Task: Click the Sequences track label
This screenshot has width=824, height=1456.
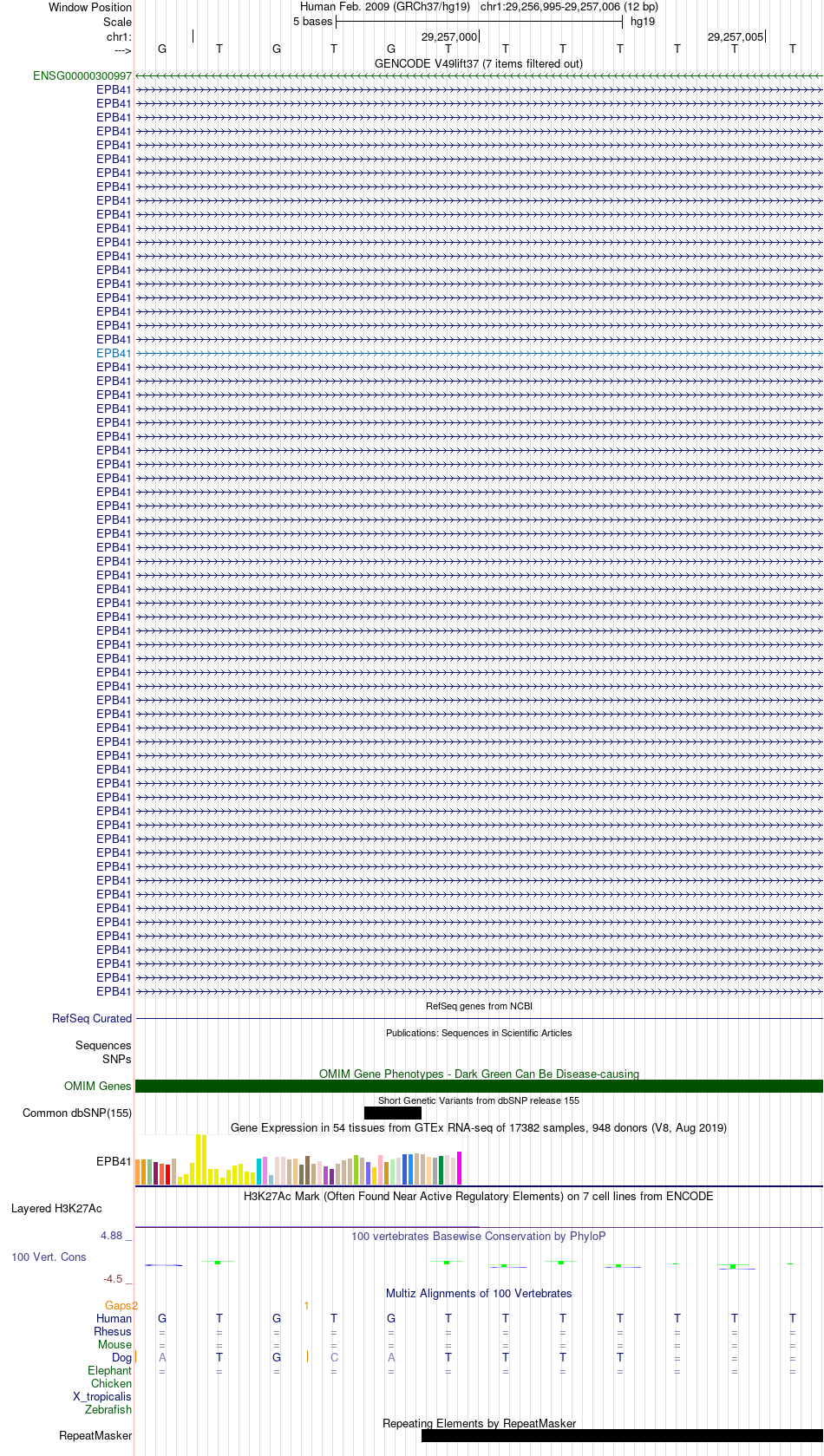Action: [x=103, y=1045]
